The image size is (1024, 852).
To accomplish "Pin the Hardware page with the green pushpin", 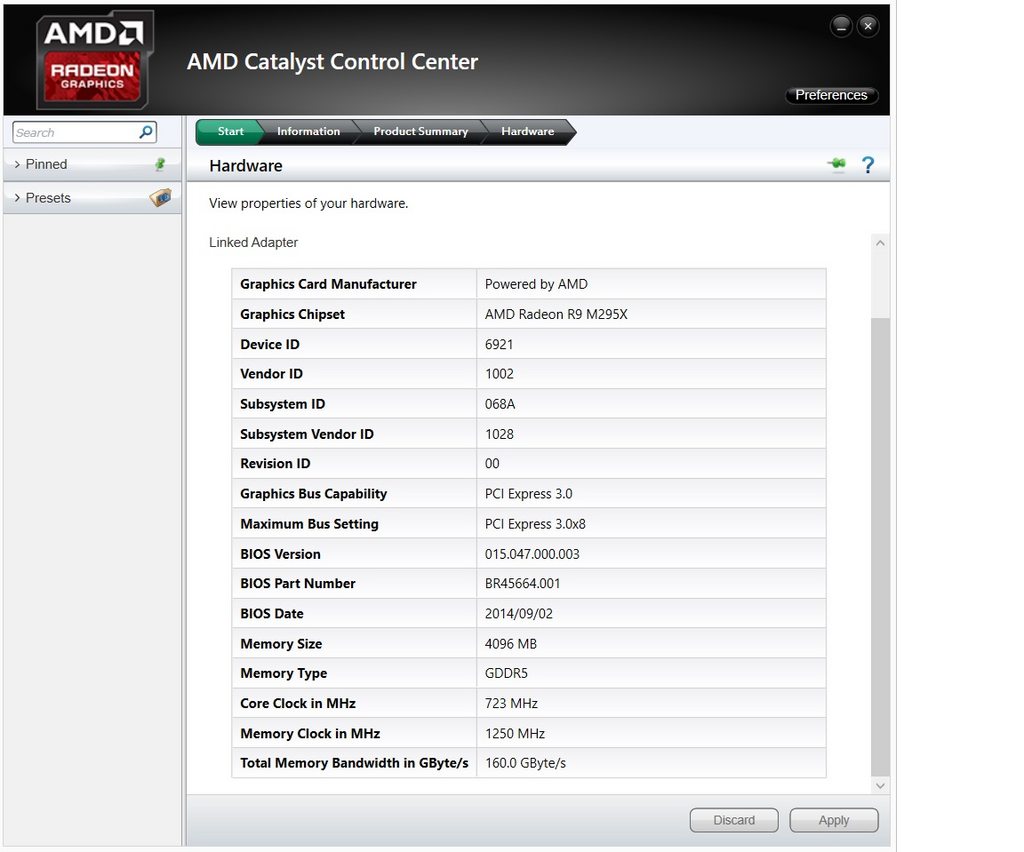I will (836, 164).
